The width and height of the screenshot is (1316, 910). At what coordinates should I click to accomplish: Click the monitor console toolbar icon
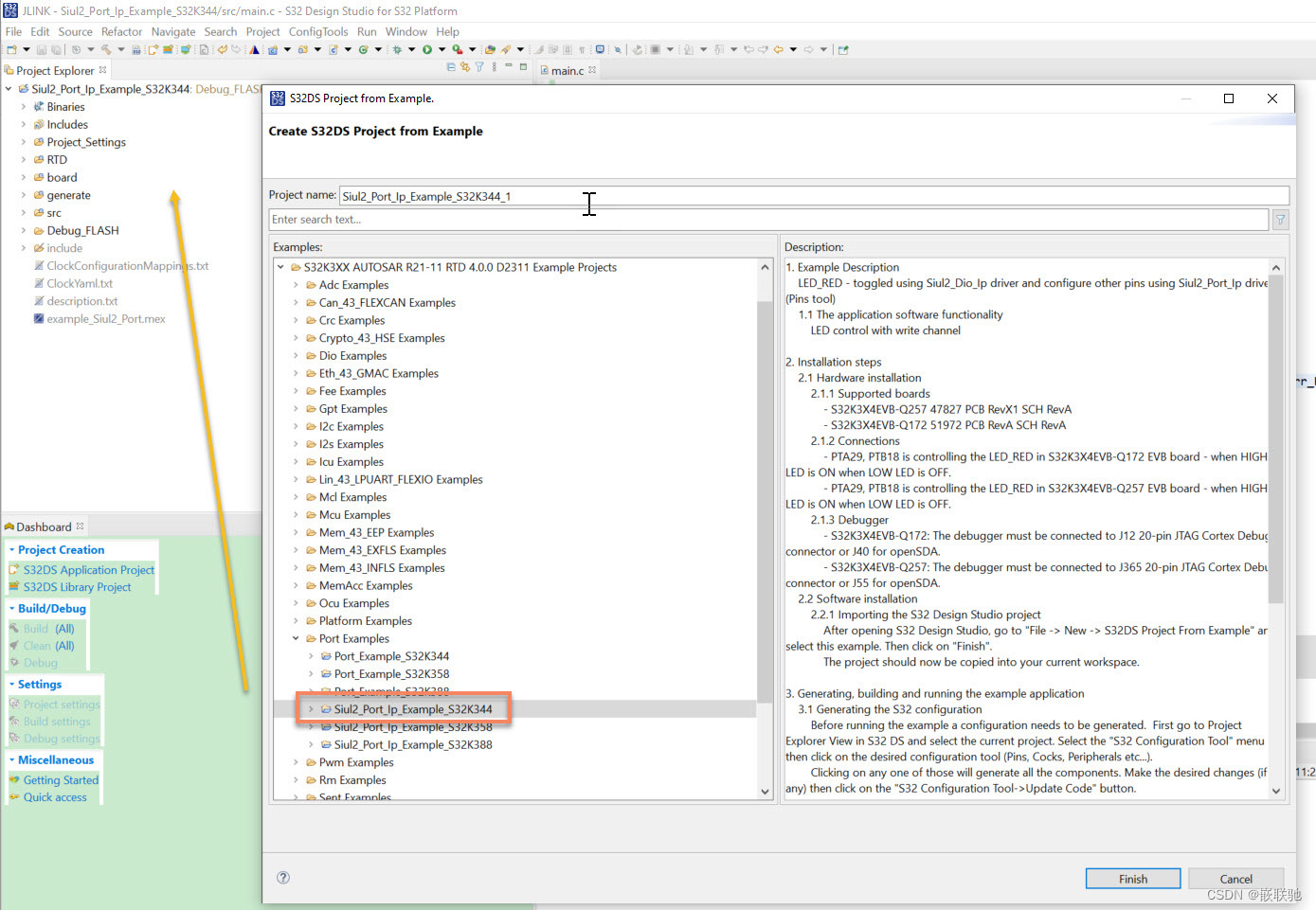click(x=600, y=49)
